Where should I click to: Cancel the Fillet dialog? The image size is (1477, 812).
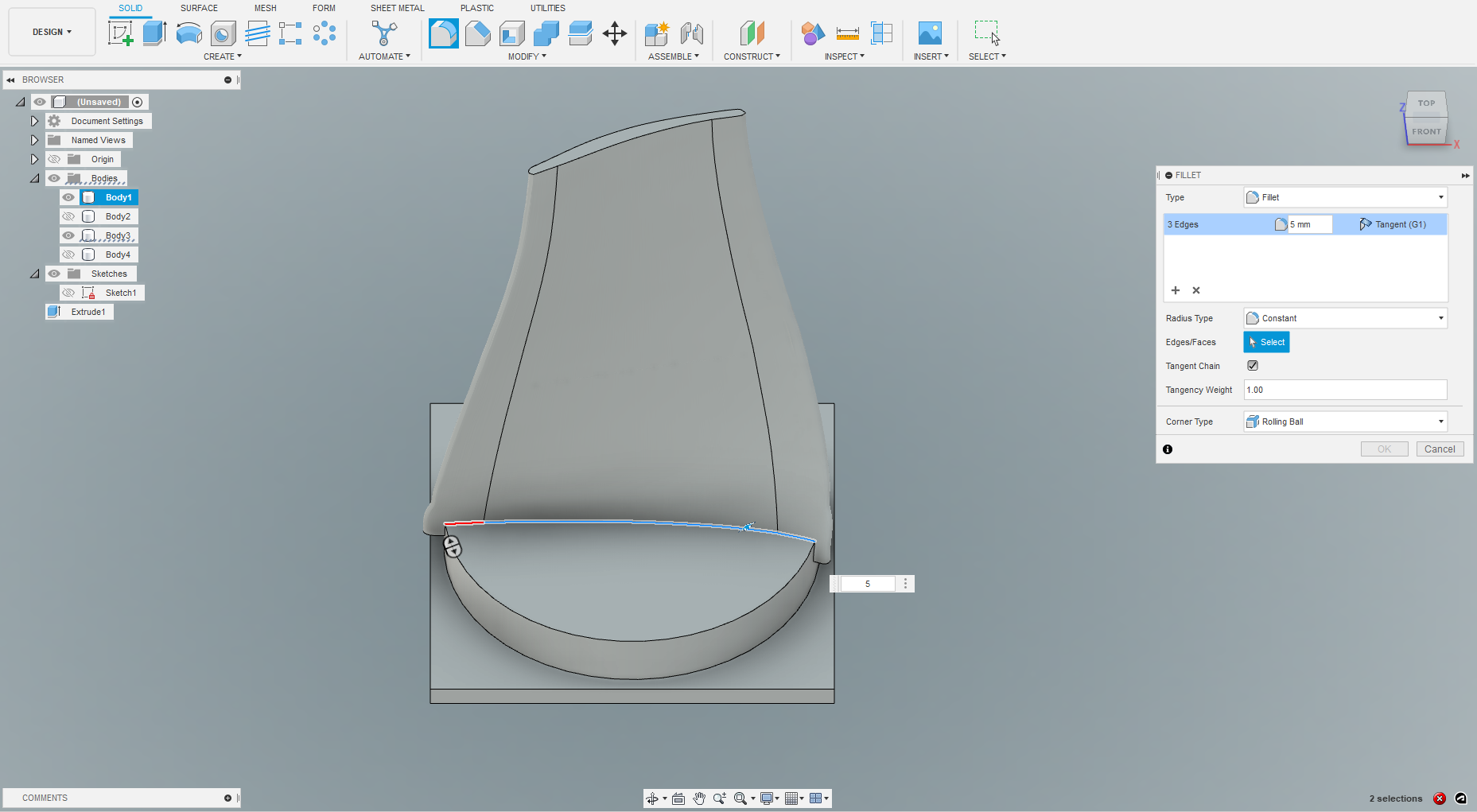click(x=1440, y=449)
